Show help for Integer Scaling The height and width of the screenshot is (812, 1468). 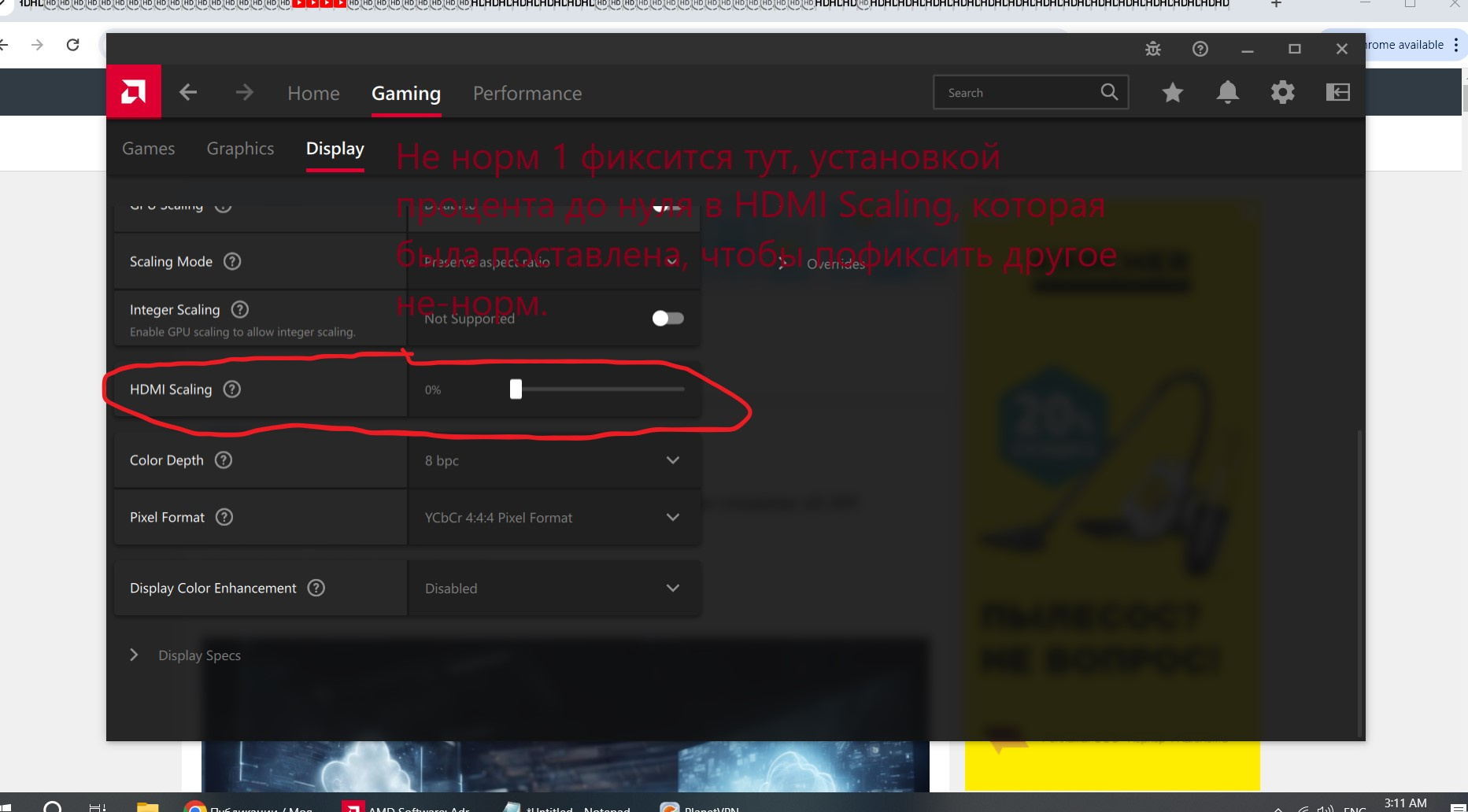(x=240, y=309)
